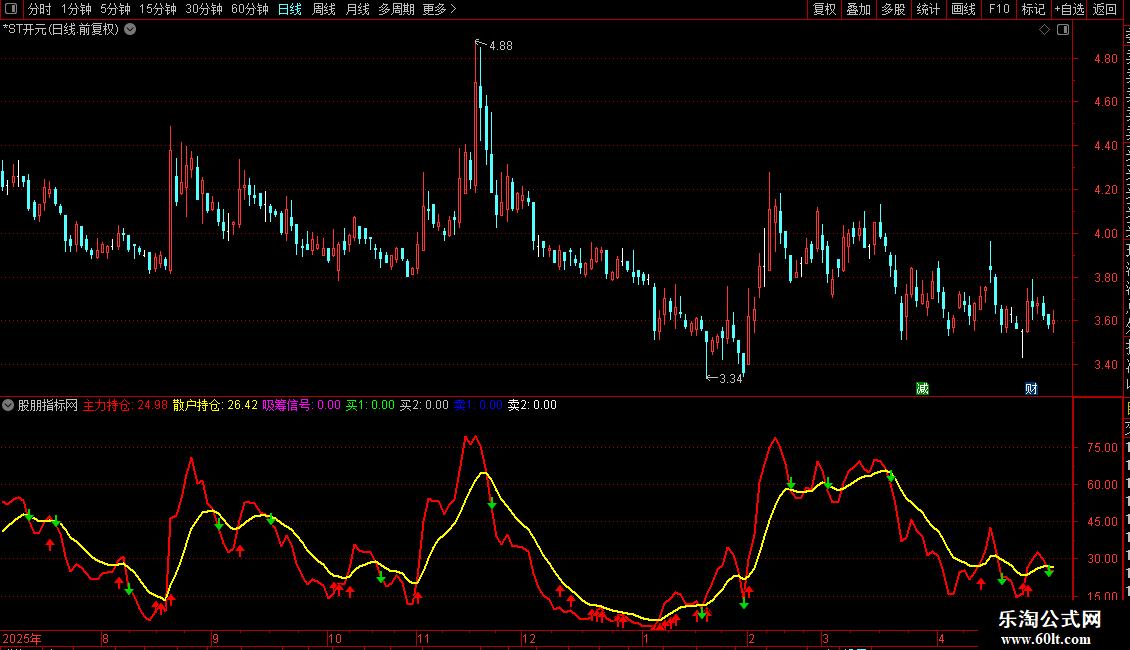The image size is (1130, 650).
Task: Click month 9 on the time axis
Action: click(x=215, y=638)
